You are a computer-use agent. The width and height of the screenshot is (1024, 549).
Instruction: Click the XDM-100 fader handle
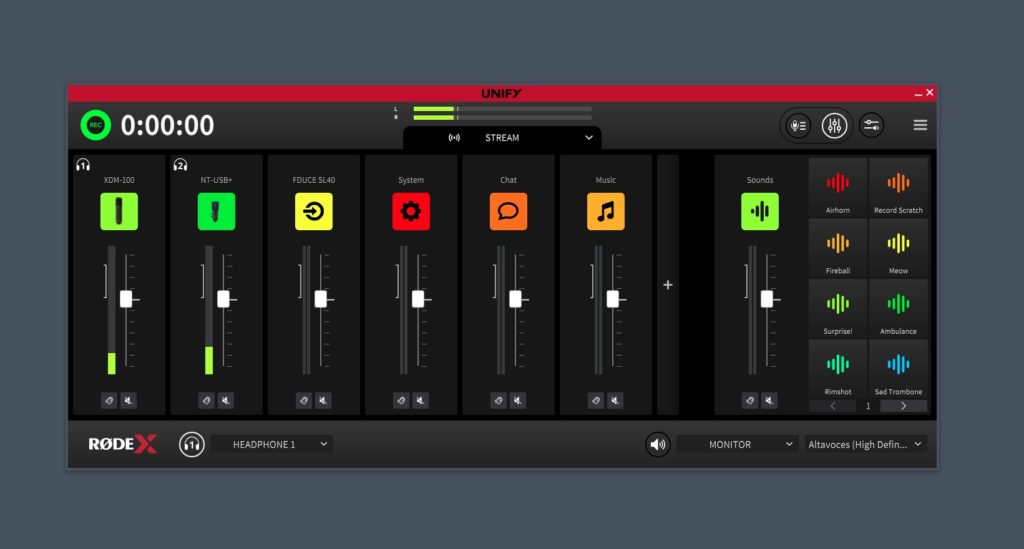[x=126, y=299]
